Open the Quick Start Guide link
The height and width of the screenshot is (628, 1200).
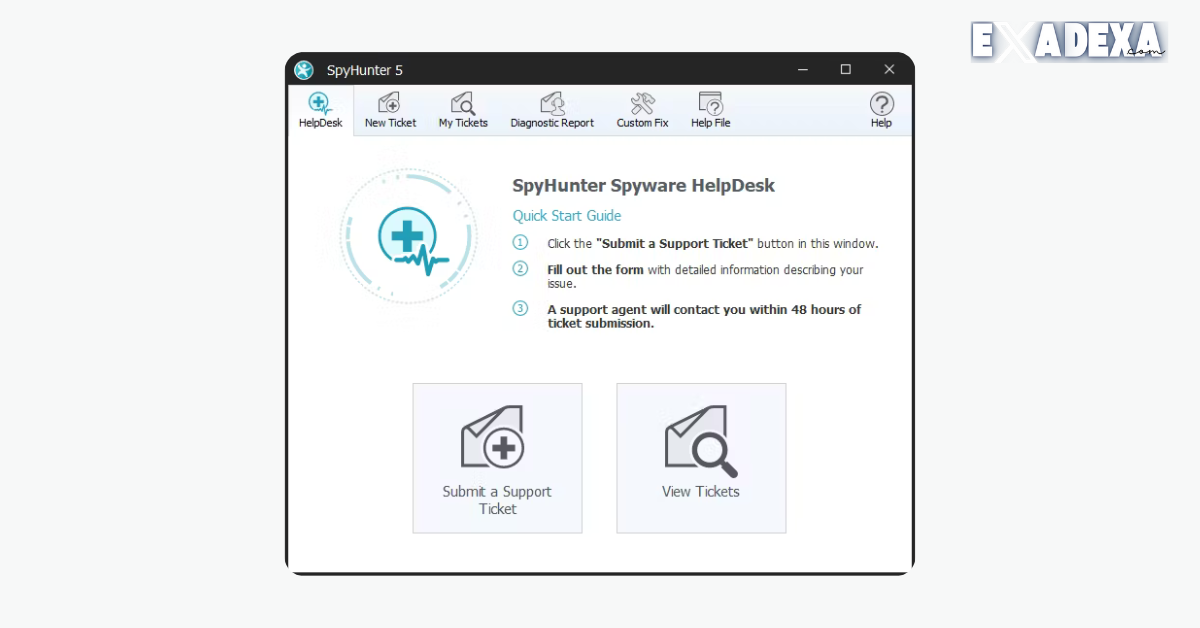(x=566, y=215)
